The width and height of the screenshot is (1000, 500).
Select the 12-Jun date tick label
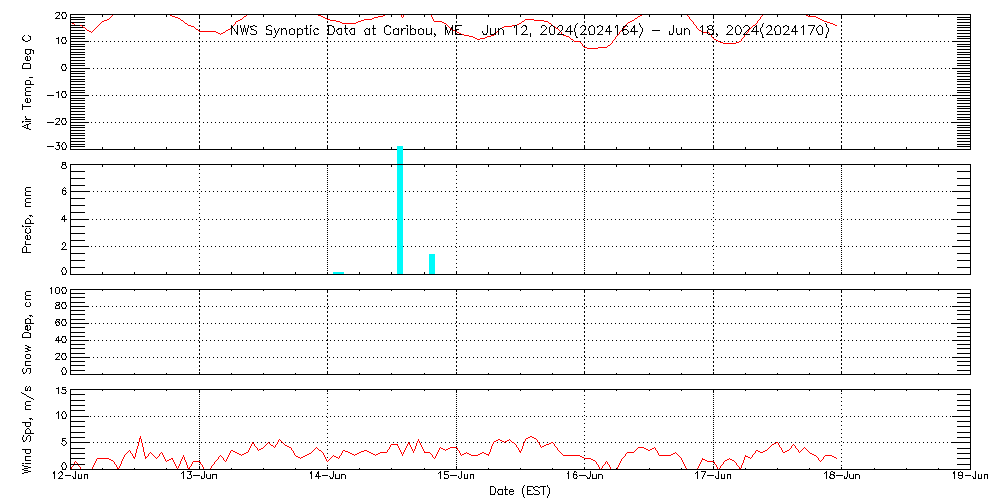(x=71, y=476)
